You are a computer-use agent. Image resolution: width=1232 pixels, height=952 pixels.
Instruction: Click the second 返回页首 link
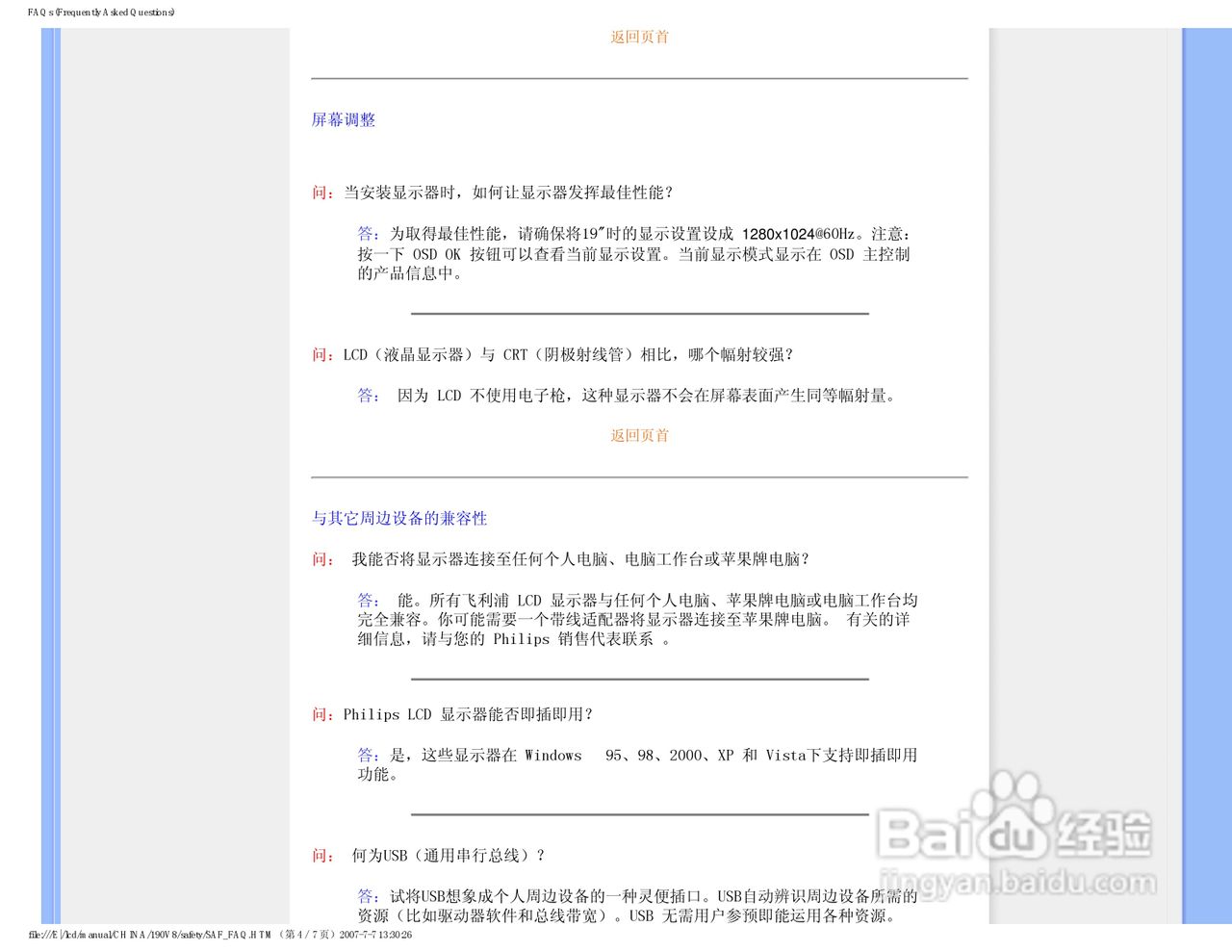638,435
